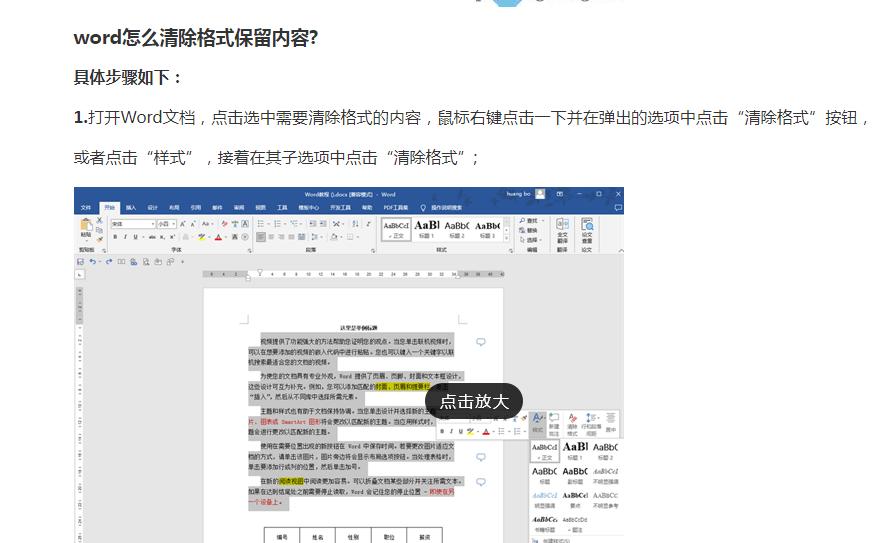Click the 全文翻译 icon
Viewport: 882px width, 543px height.
click(562, 230)
